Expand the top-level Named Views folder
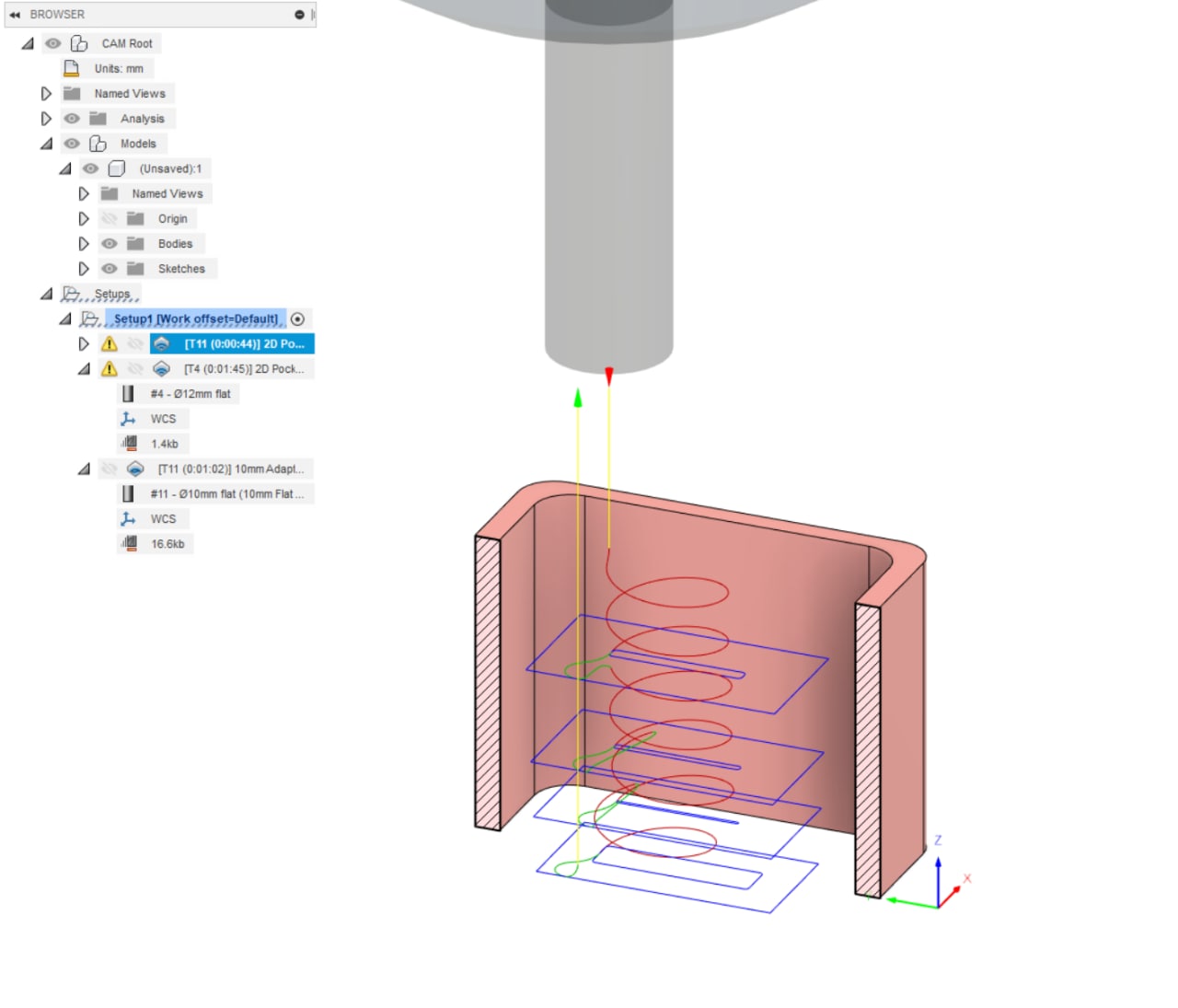The width and height of the screenshot is (1178, 1008). coord(46,93)
